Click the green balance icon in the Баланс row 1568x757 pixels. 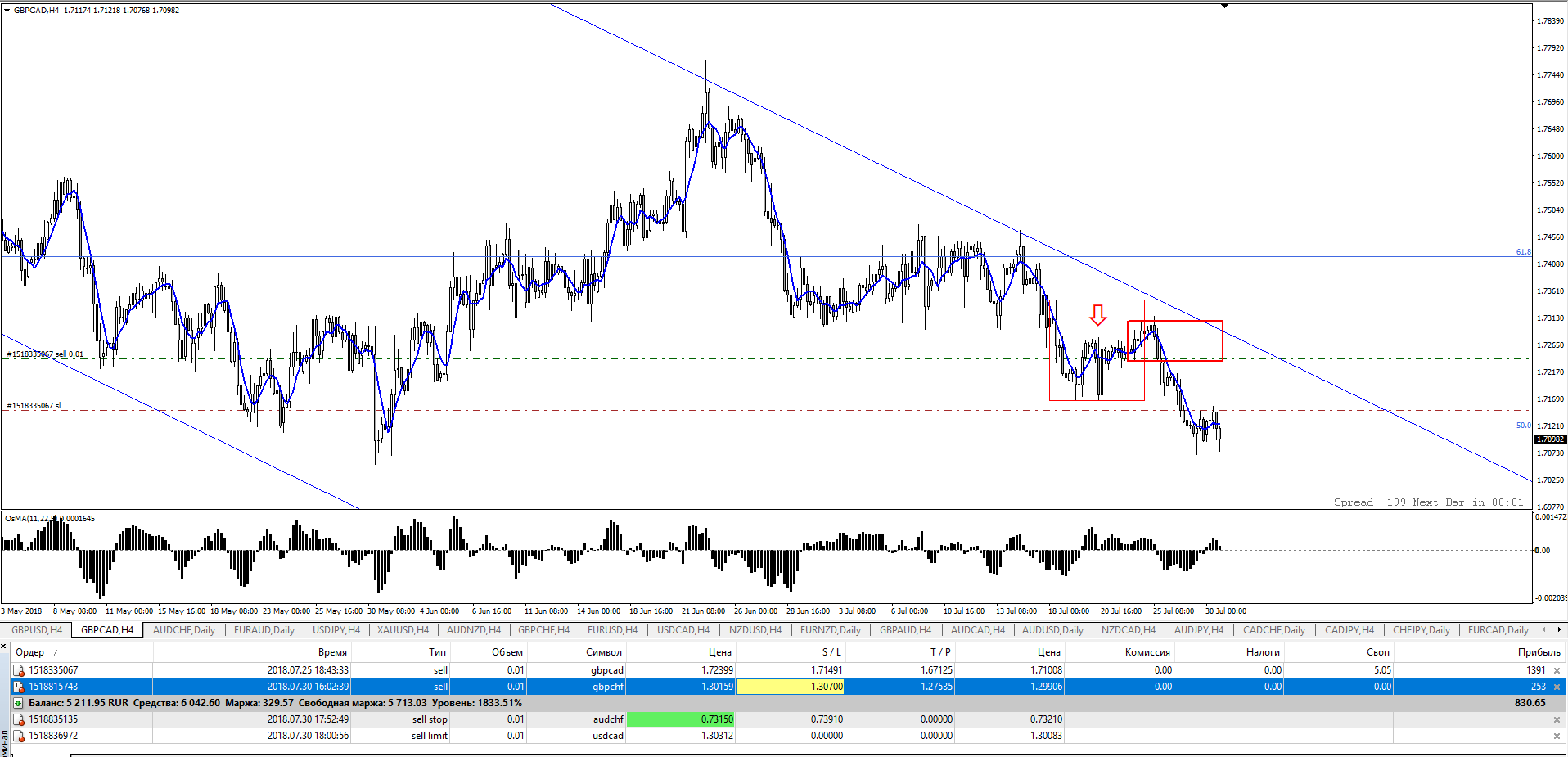coord(18,703)
